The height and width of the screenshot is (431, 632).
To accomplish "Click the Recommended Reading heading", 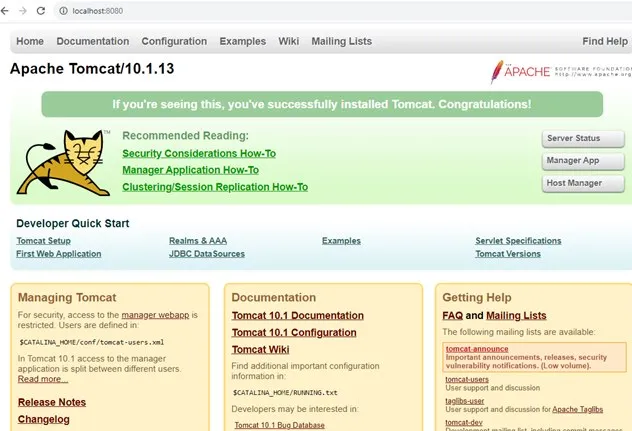I will pos(185,136).
